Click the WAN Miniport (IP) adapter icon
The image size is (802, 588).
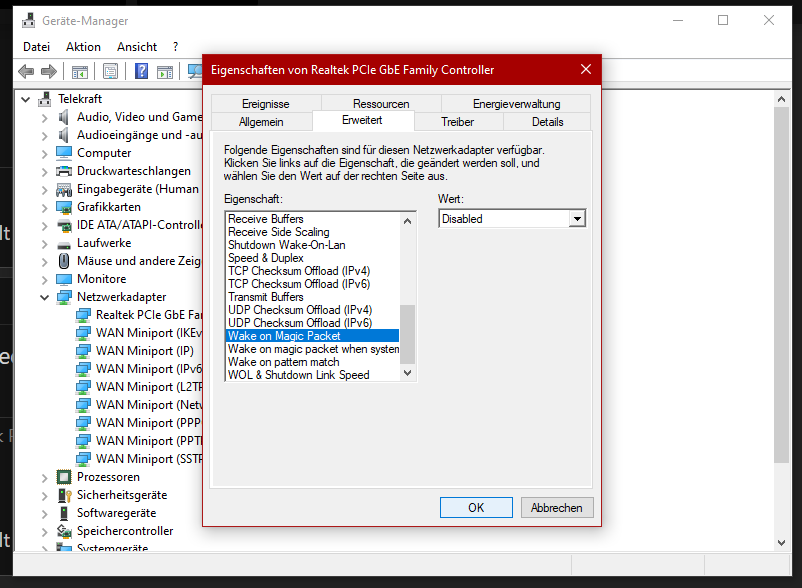(83, 351)
